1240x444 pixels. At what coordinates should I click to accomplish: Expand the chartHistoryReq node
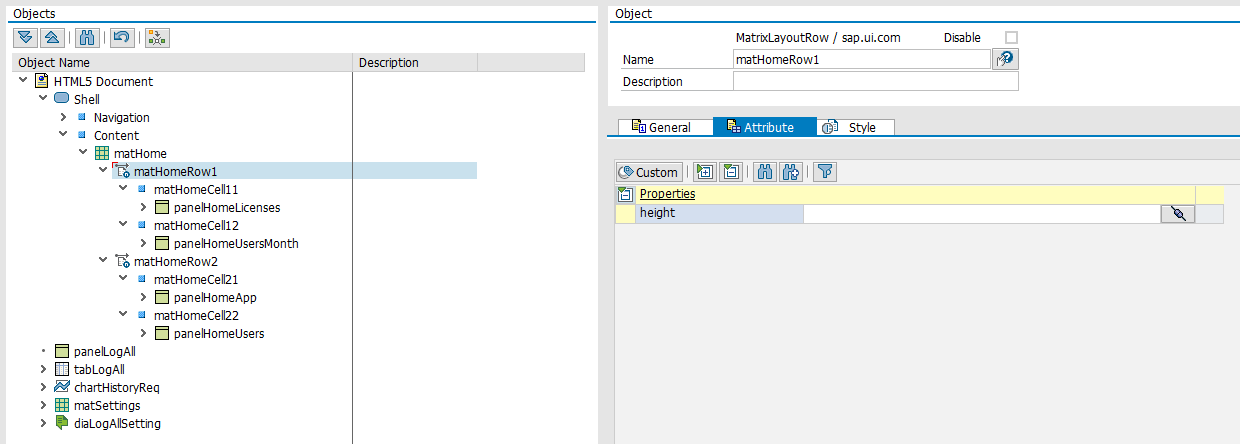pyautogui.click(x=43, y=387)
